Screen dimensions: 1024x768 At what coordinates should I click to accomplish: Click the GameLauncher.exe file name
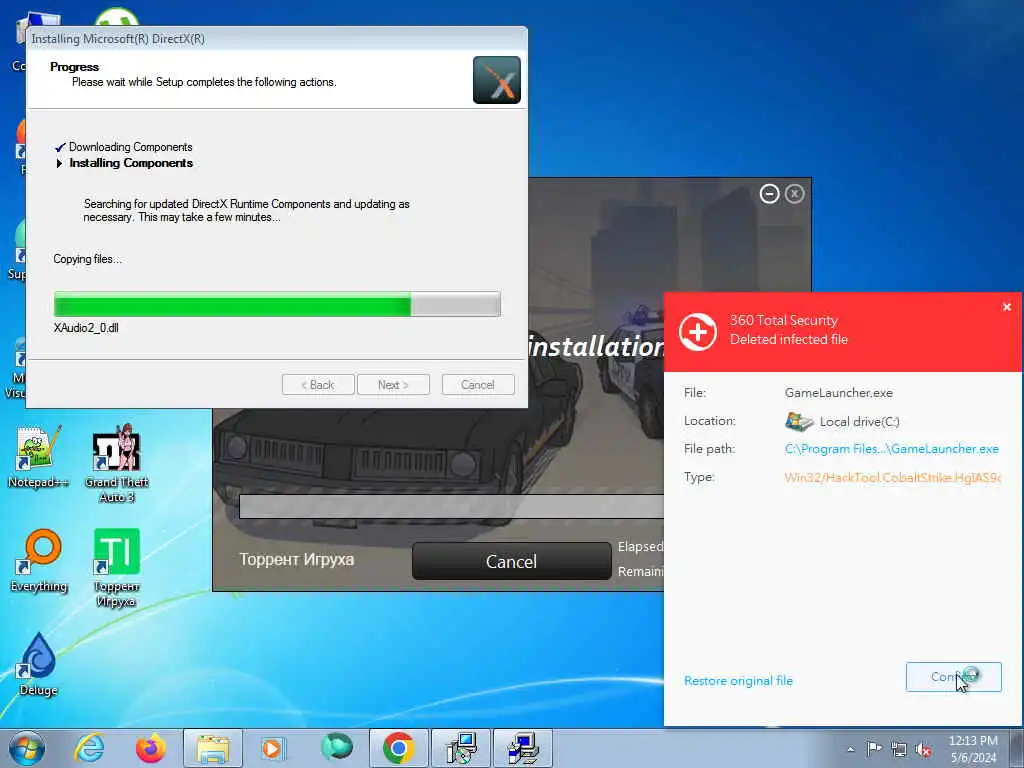tap(839, 392)
